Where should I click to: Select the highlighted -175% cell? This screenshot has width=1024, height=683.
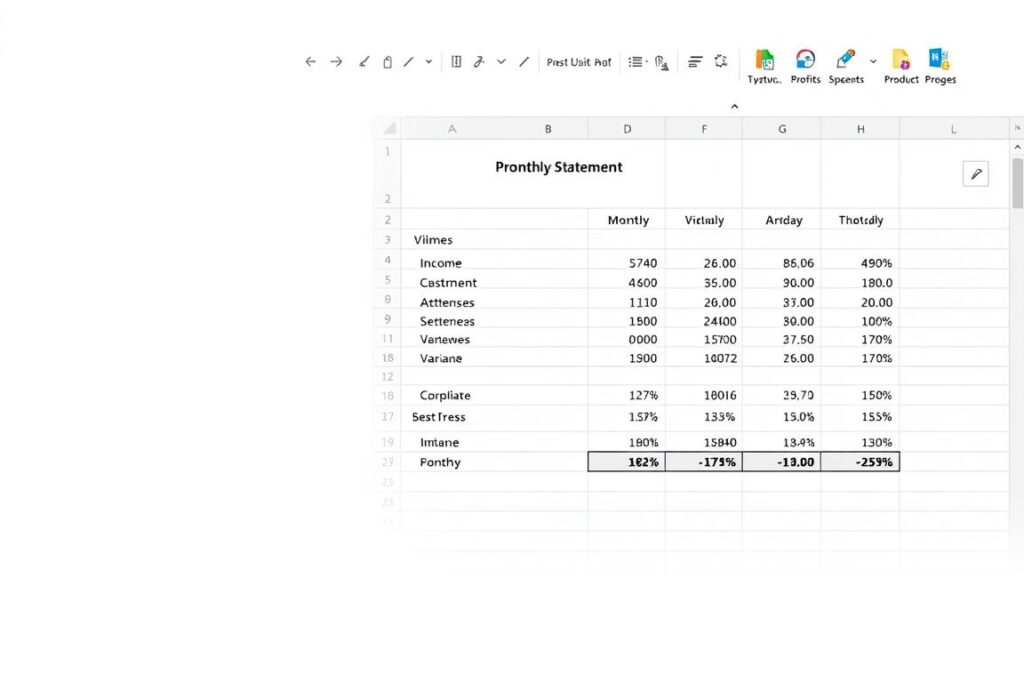(704, 461)
